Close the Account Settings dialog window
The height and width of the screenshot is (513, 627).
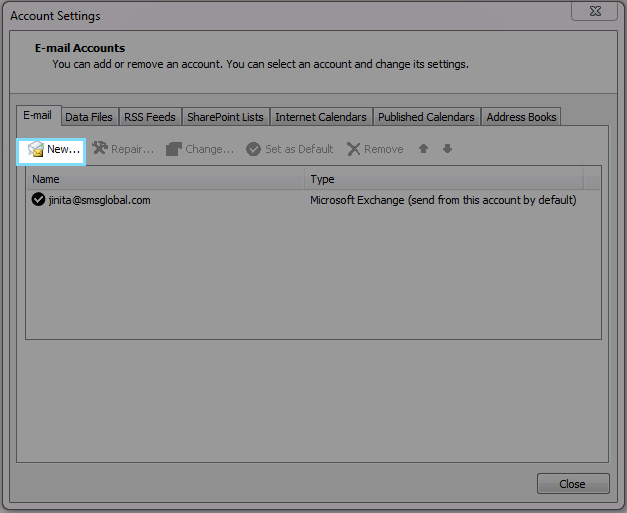pyautogui.click(x=572, y=484)
